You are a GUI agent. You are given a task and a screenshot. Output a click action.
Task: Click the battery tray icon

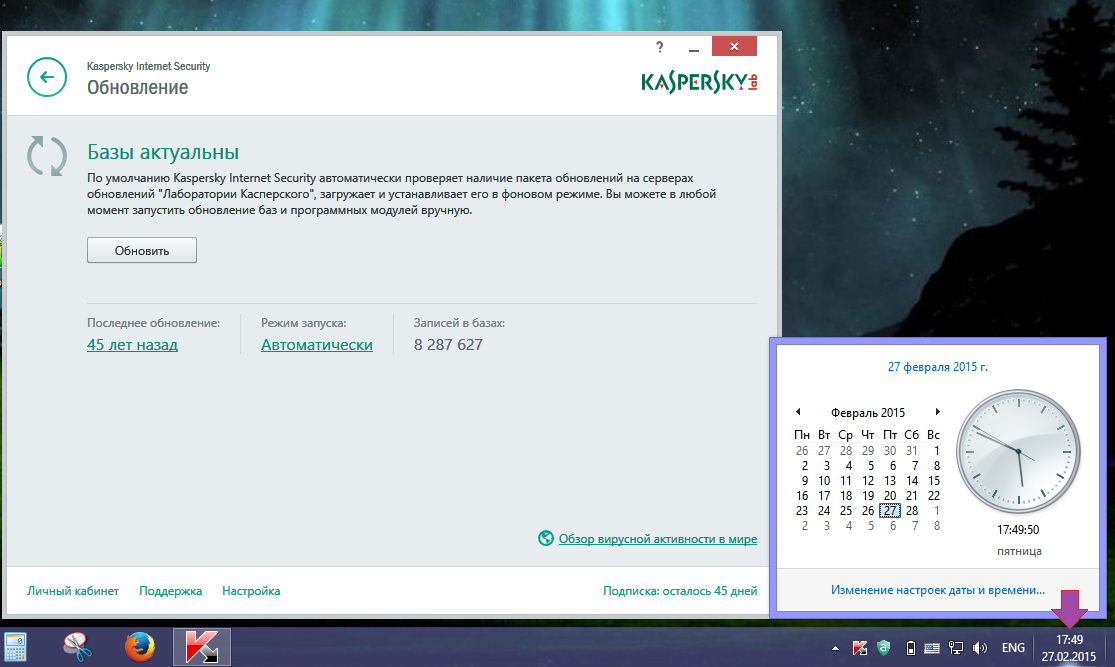[x=910, y=648]
